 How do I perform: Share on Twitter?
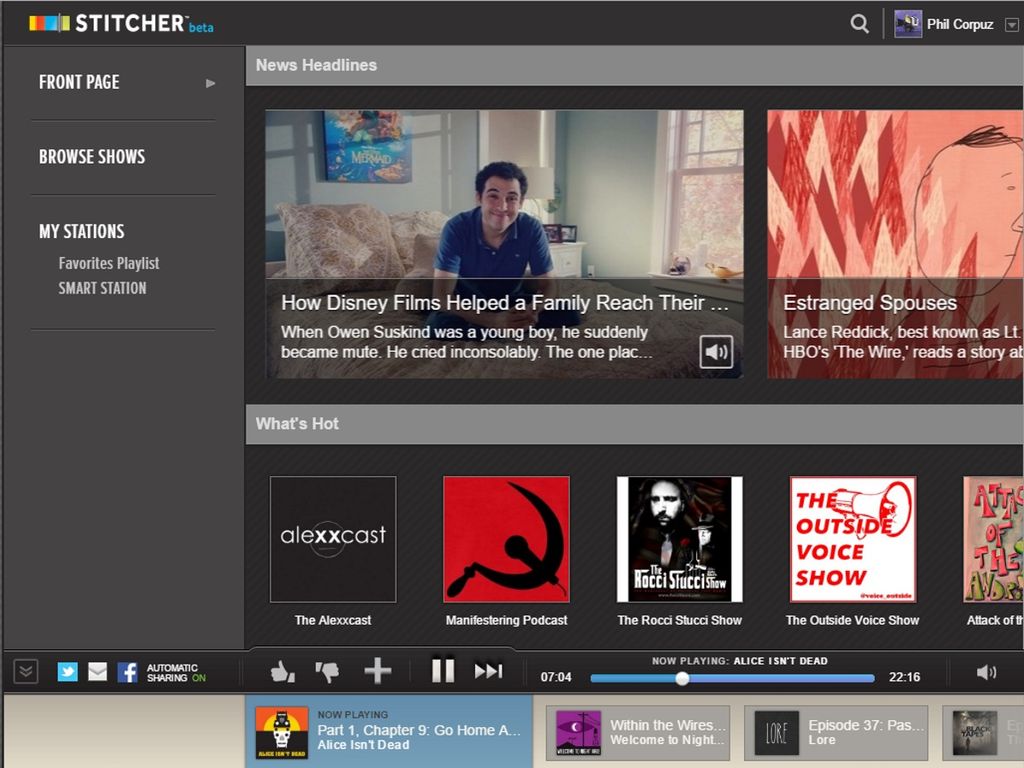(x=67, y=671)
